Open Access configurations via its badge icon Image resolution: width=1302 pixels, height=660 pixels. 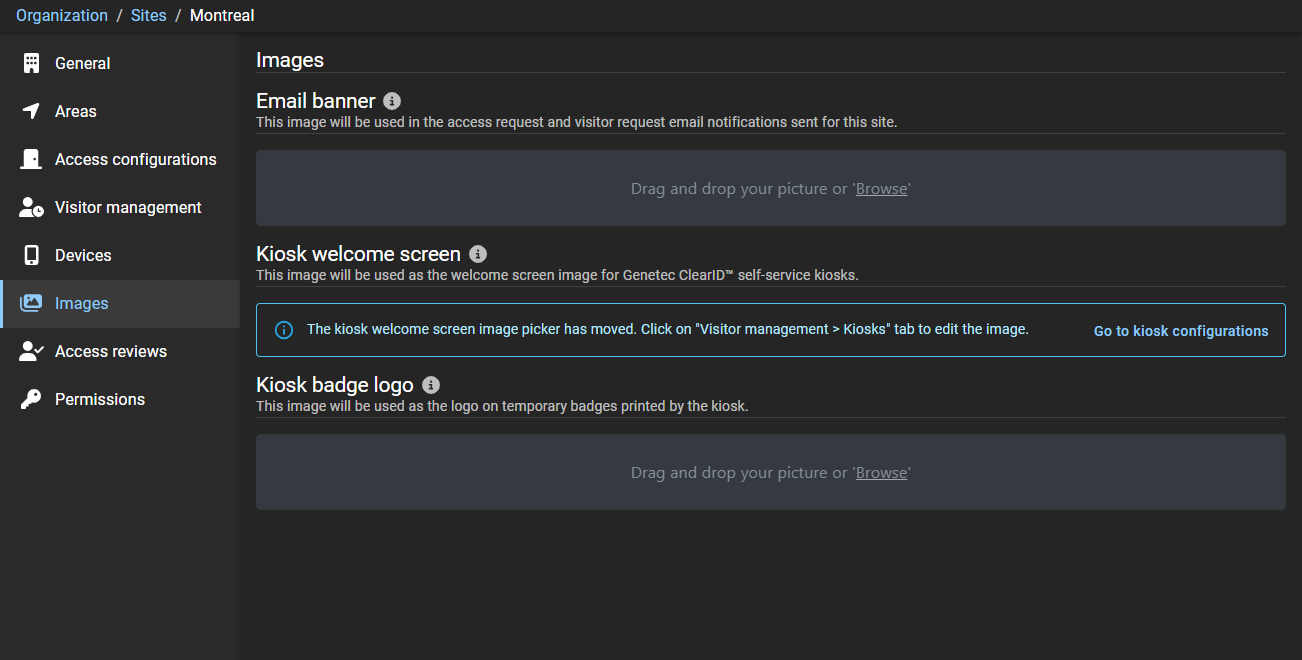click(31, 159)
